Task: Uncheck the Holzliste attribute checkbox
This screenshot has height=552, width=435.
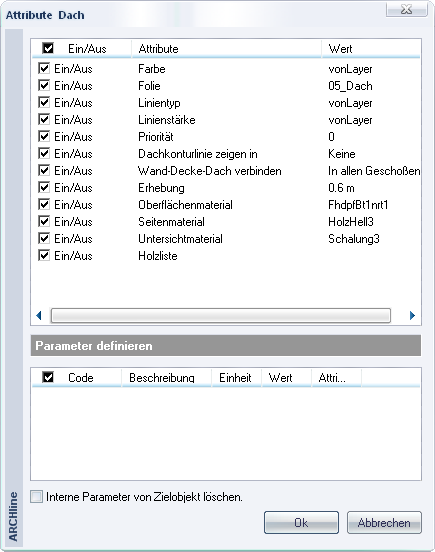Action: coord(44,255)
